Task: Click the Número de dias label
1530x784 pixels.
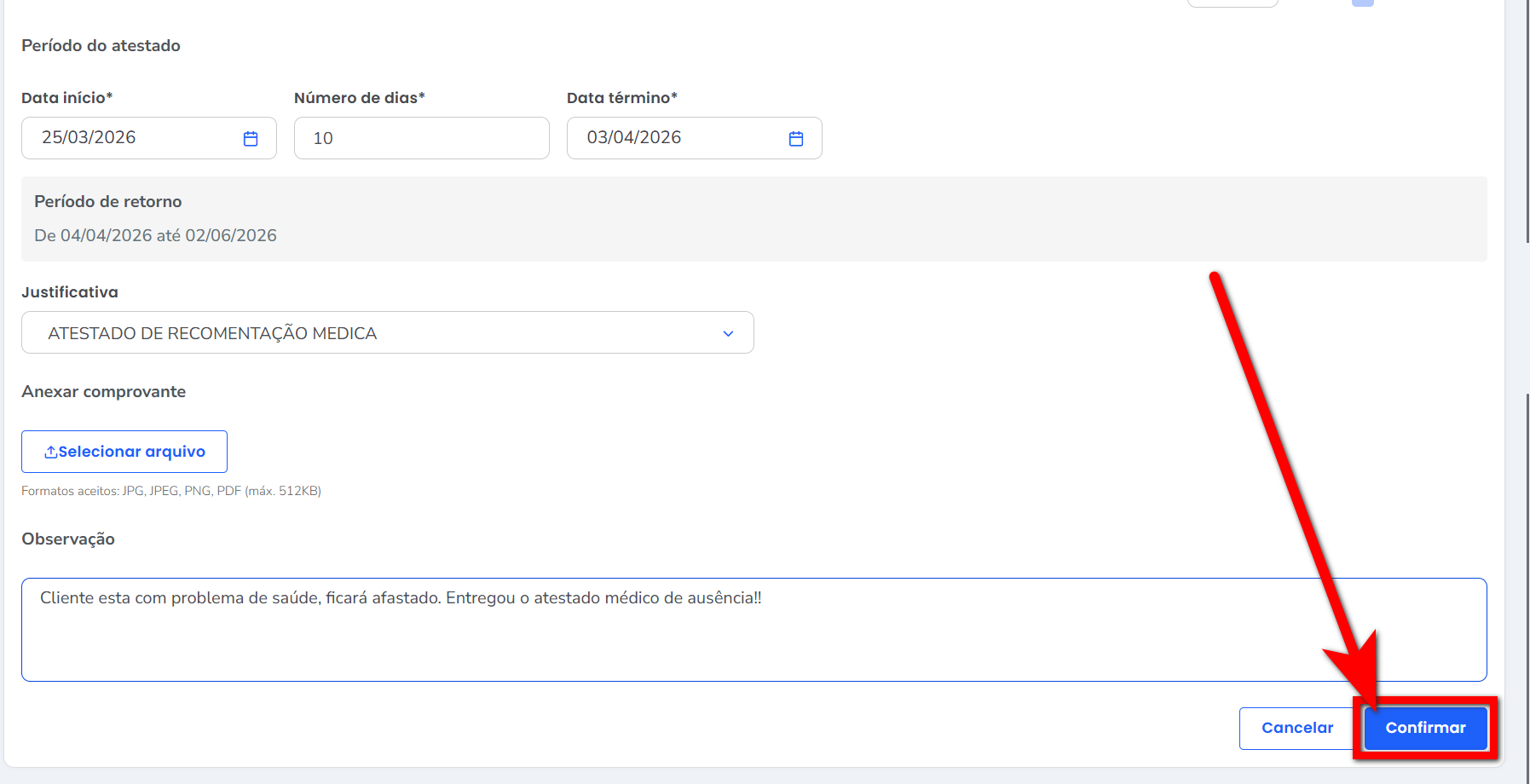Action: coord(359,98)
